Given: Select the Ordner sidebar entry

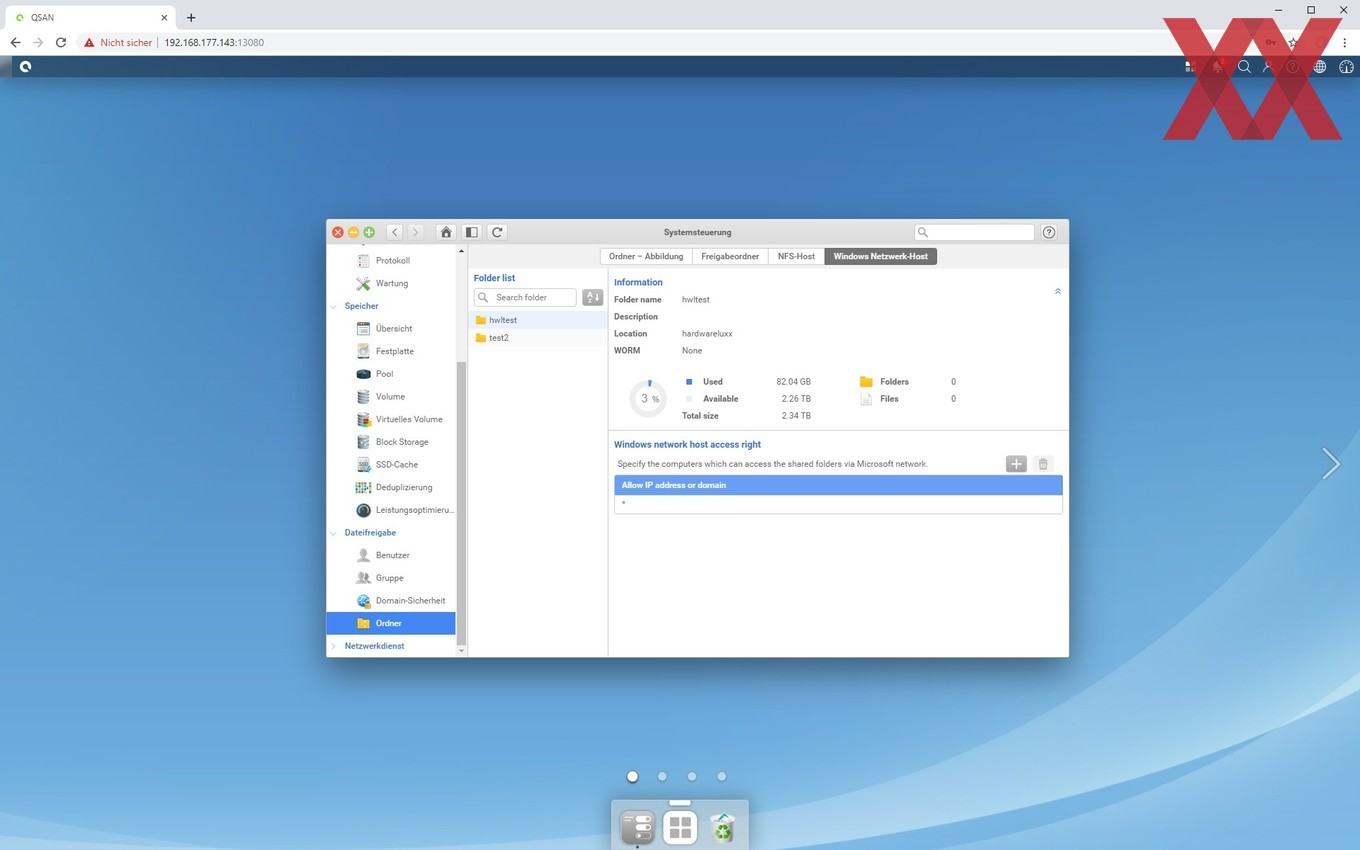Looking at the screenshot, I should tap(391, 623).
